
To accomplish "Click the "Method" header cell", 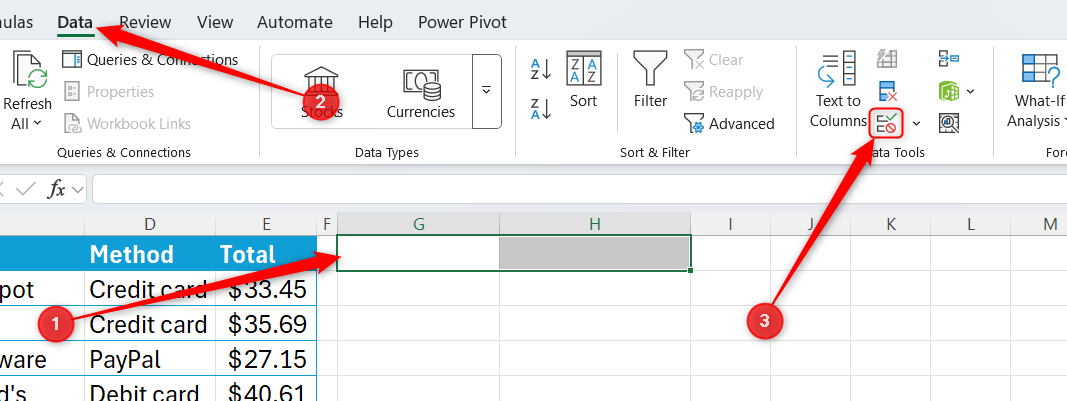I will (150, 254).
